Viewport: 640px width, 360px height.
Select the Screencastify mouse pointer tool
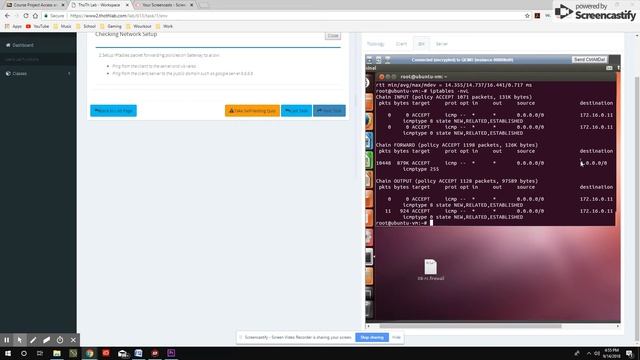pyautogui.click(x=20, y=340)
